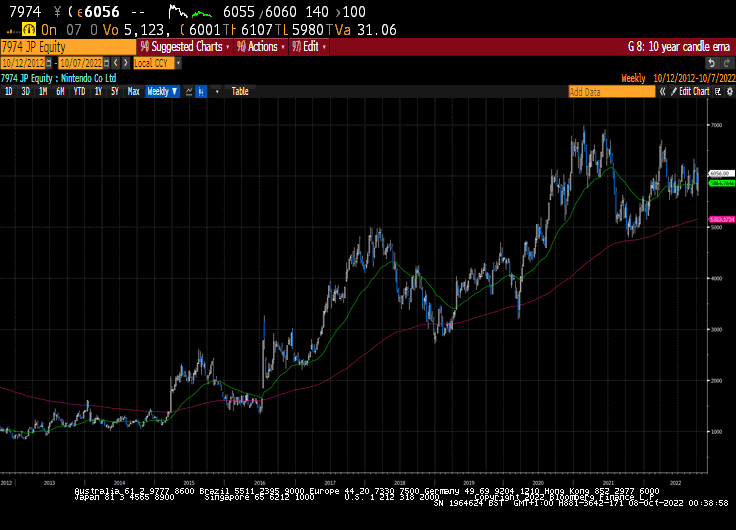The image size is (736, 530).
Task: Select the 1D range tab
Action: 8,92
